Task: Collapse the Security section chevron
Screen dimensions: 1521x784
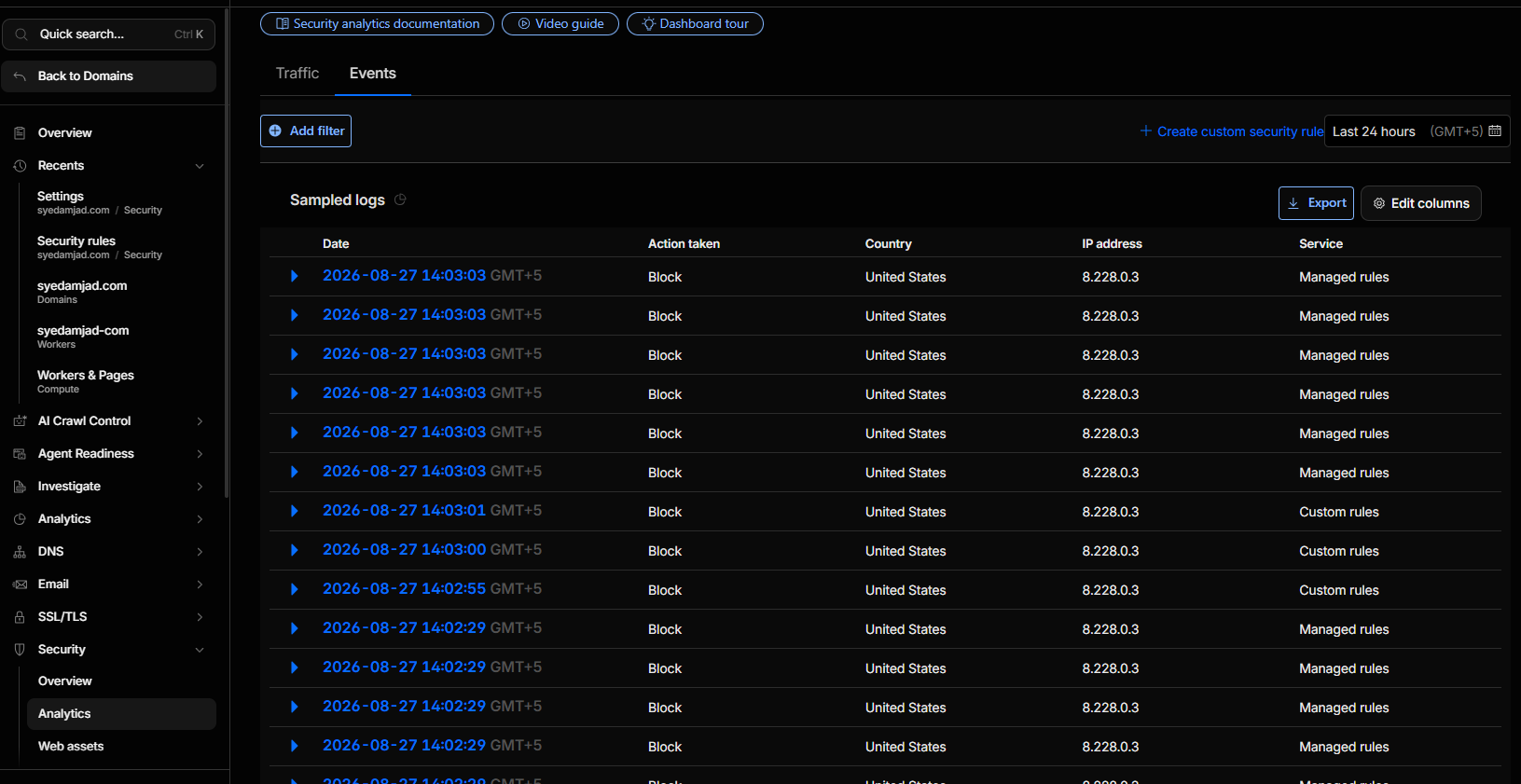Action: [200, 650]
